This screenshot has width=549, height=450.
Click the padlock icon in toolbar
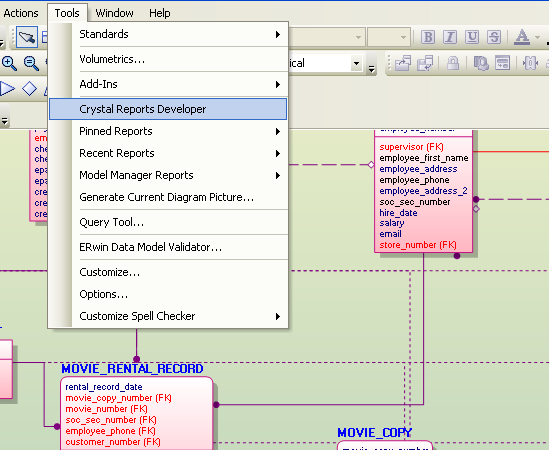(453, 63)
